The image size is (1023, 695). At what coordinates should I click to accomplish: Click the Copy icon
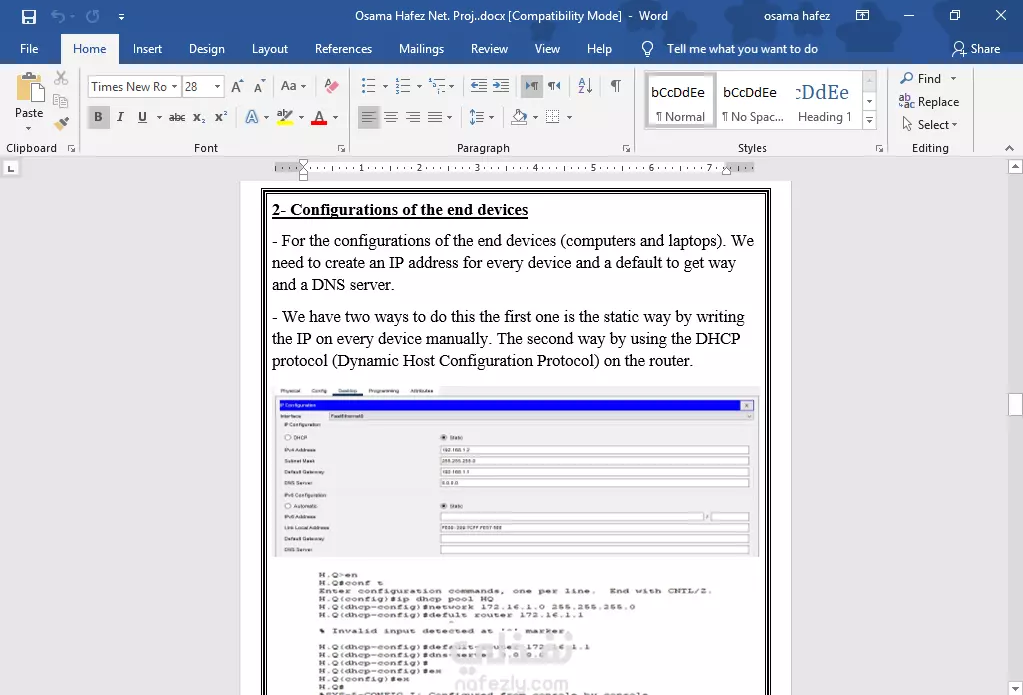tap(61, 100)
